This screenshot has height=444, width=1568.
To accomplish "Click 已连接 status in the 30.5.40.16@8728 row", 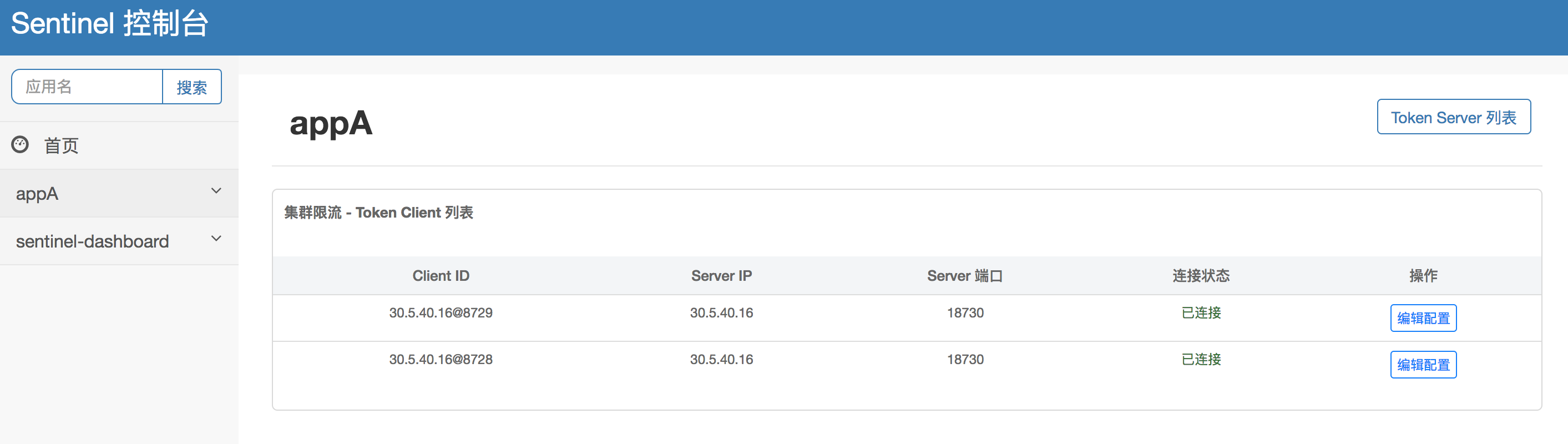I will (1201, 359).
